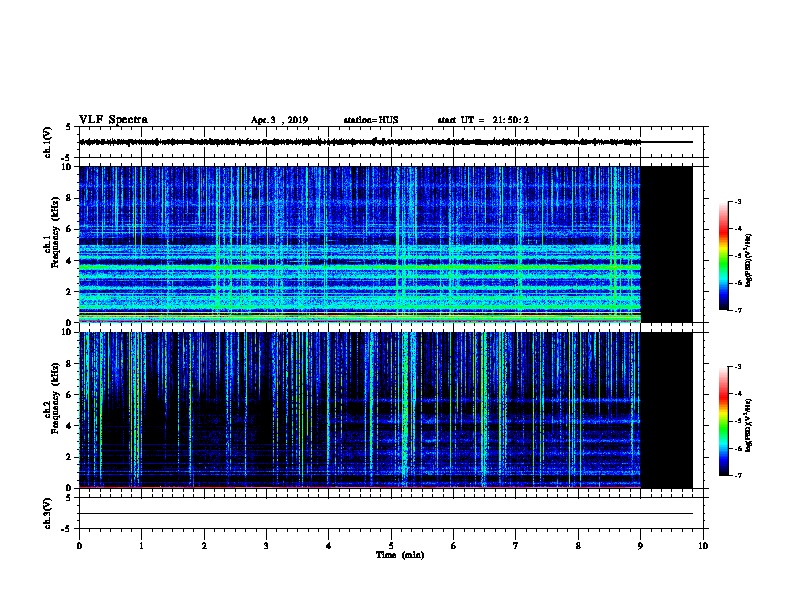Click the "station=HUS" header label
The image size is (792, 612).
371,120
